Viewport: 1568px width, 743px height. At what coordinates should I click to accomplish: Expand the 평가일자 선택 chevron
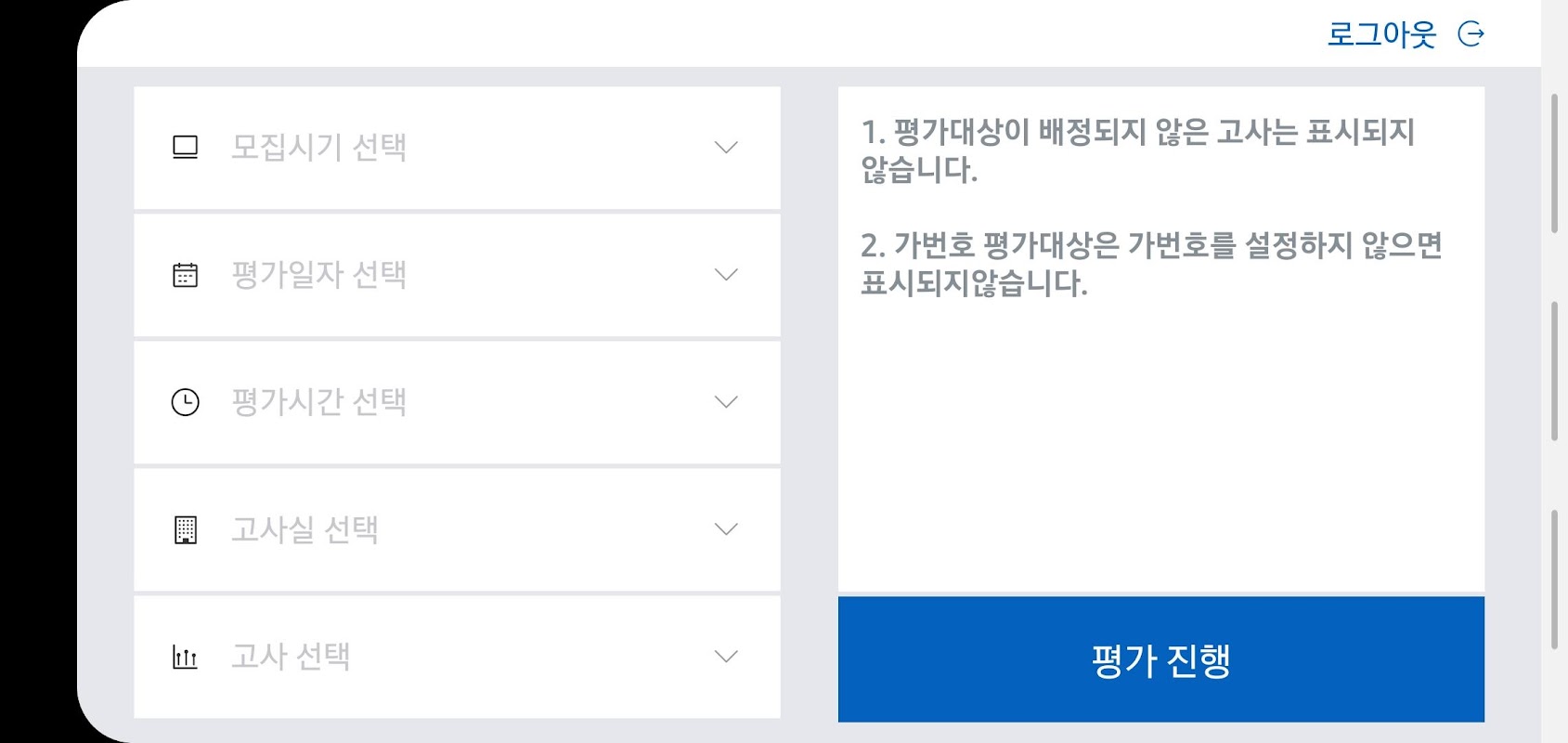[x=726, y=275]
